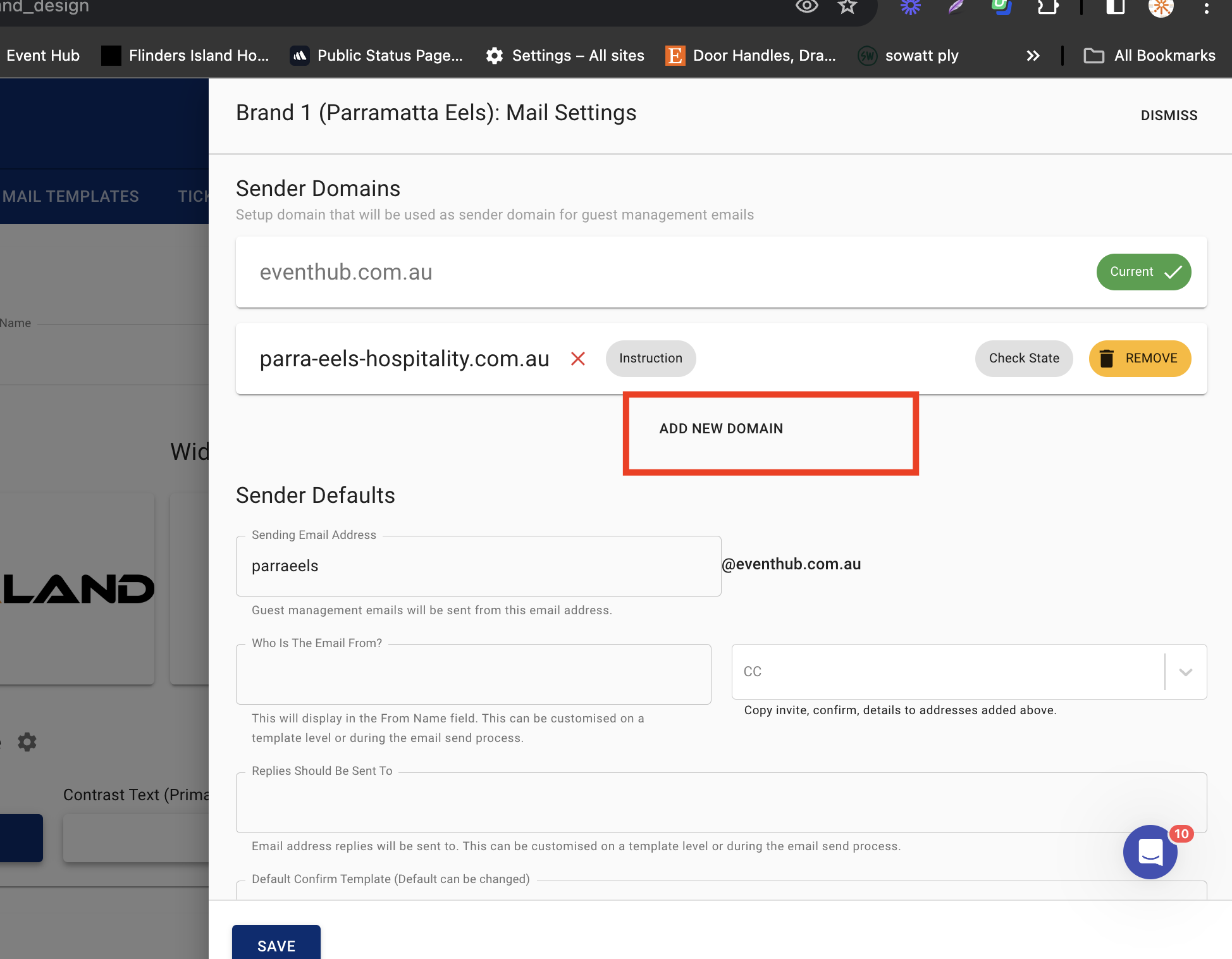Show more bookmarks with double chevron
This screenshot has width=1232, height=959.
(x=1033, y=56)
